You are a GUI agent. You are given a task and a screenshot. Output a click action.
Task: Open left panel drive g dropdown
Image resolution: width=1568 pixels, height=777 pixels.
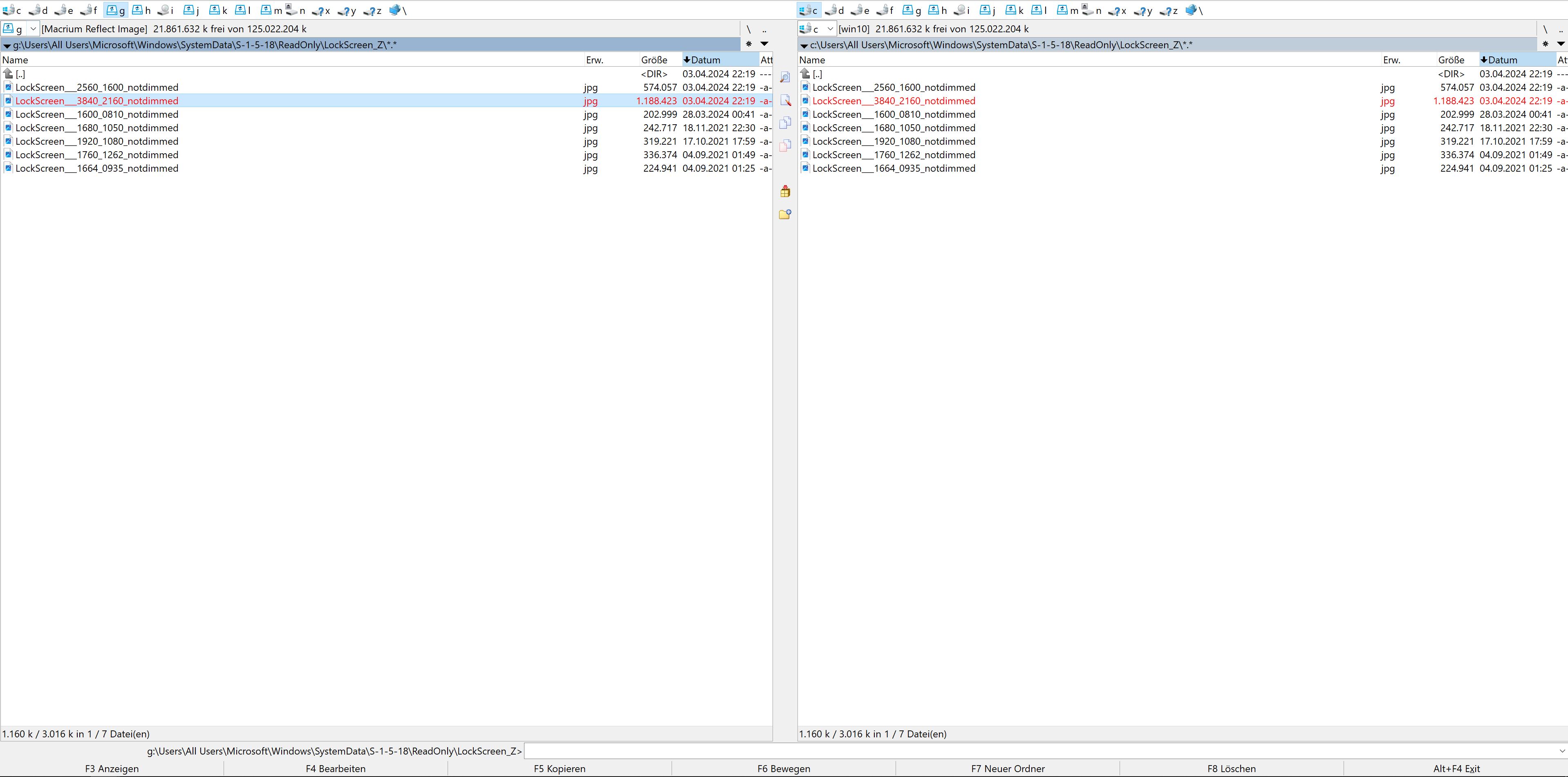click(x=34, y=29)
